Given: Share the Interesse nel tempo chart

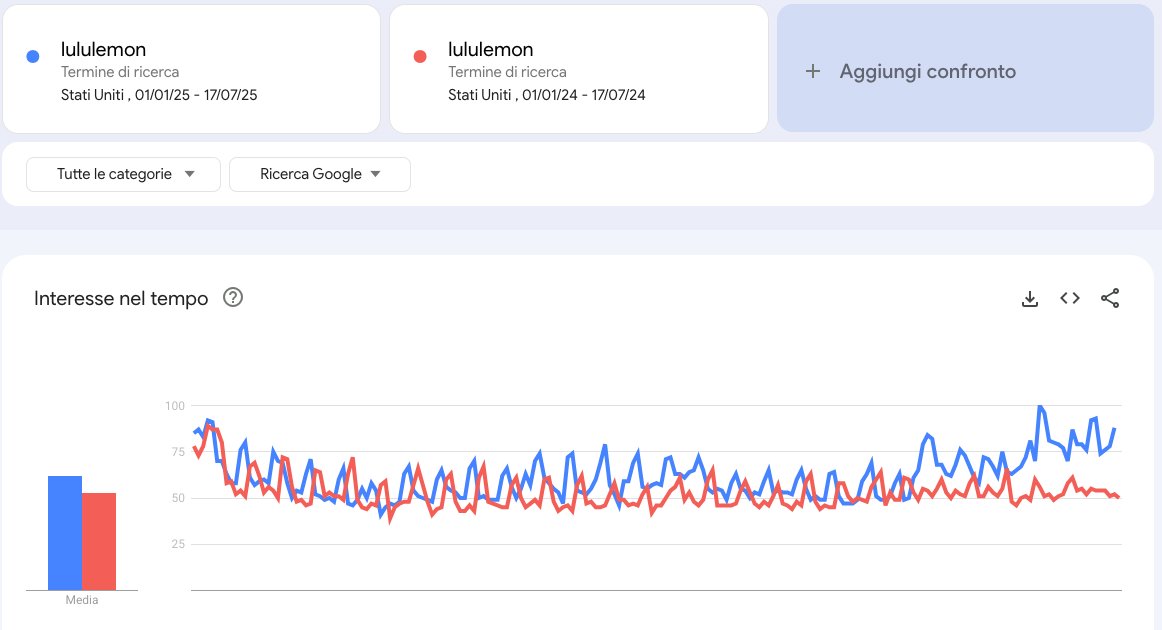Looking at the screenshot, I should 1109,298.
